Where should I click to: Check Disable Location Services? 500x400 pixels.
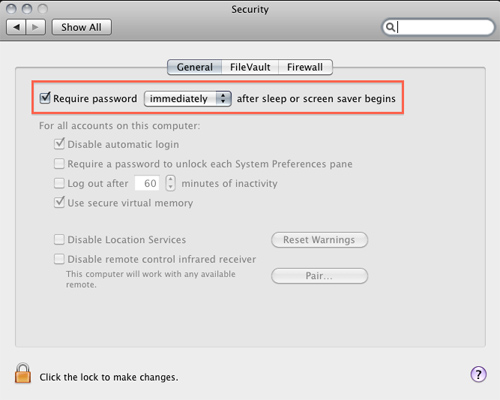coord(59,239)
